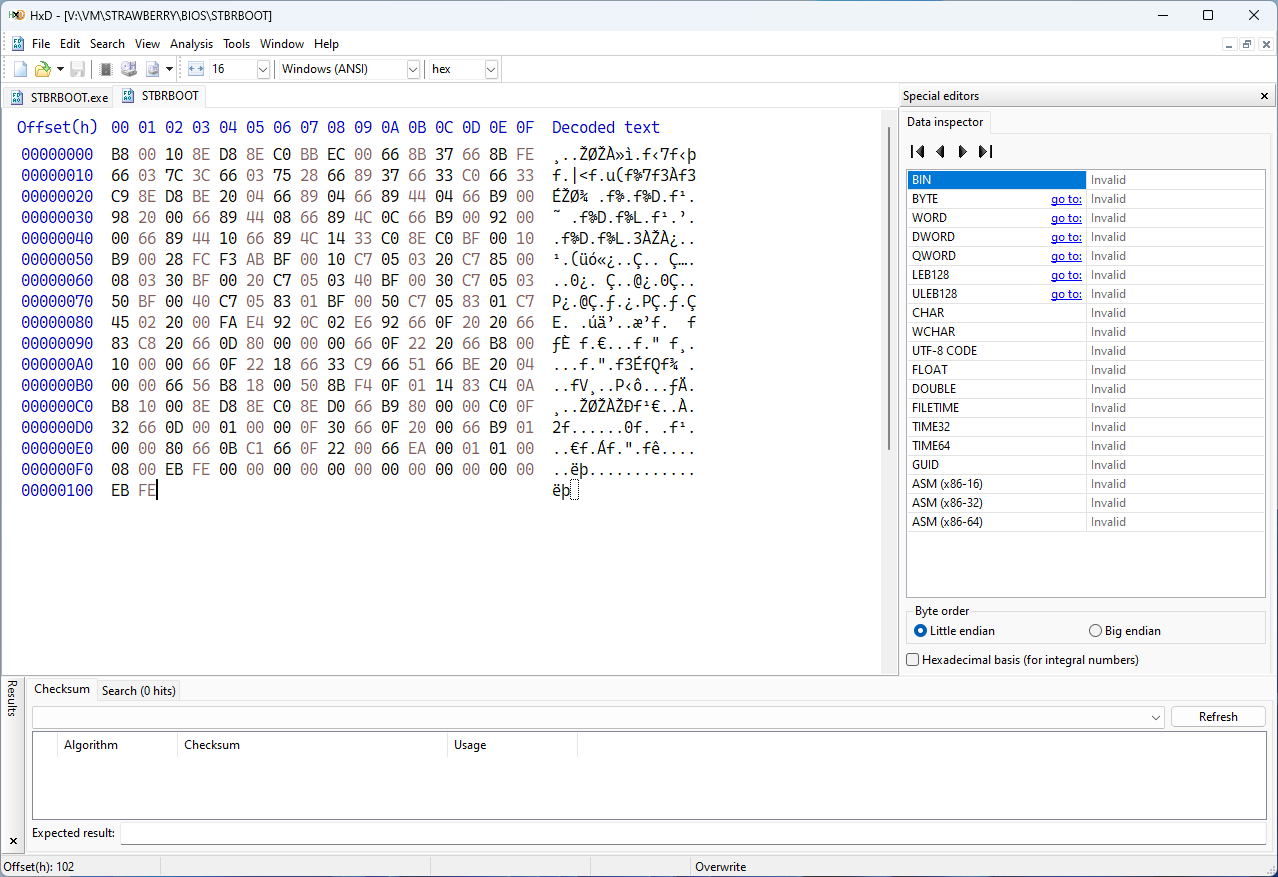
Task: Open the Analysis menu
Action: point(191,44)
